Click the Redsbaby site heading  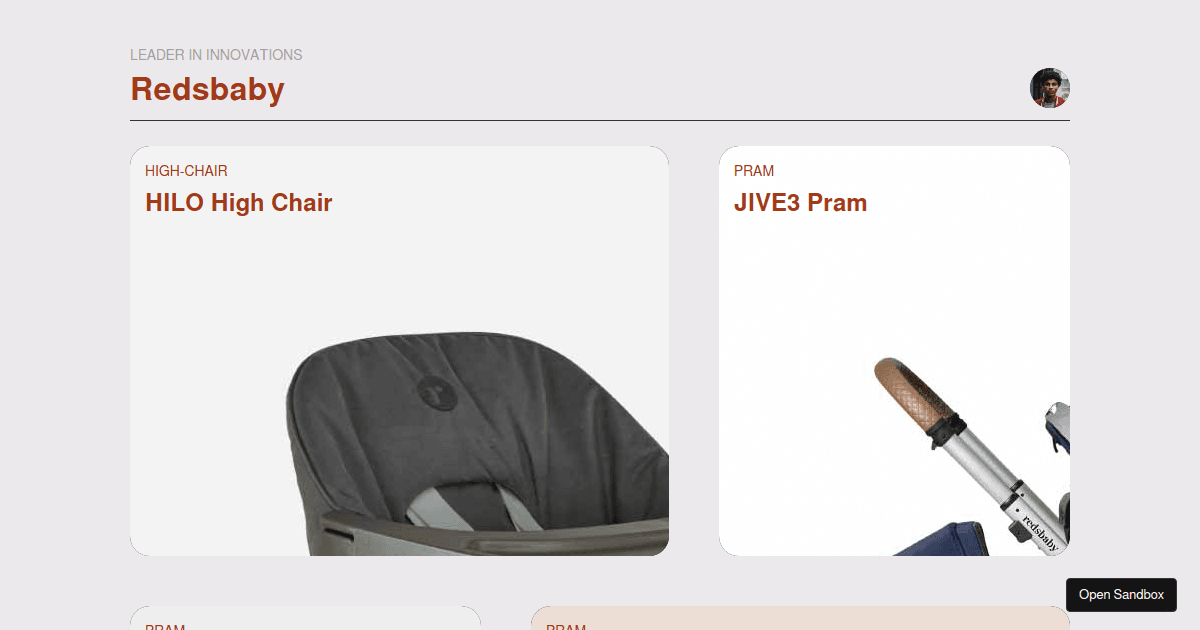pyautogui.click(x=207, y=89)
